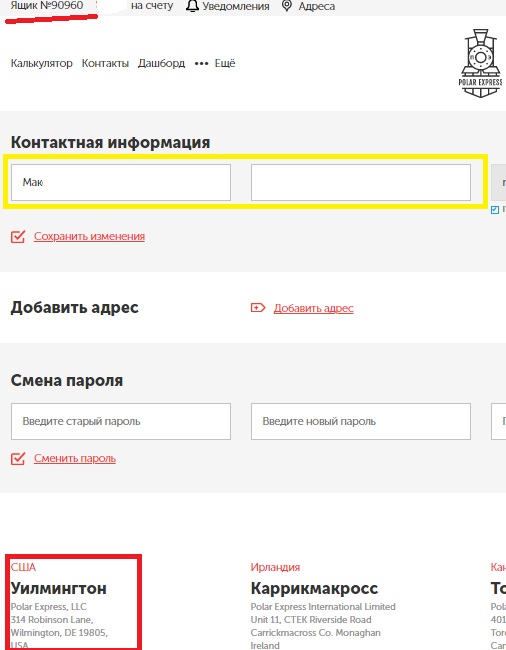506x650 pixels.
Task: Click the location pin icon near Адреса
Action: coord(286,6)
